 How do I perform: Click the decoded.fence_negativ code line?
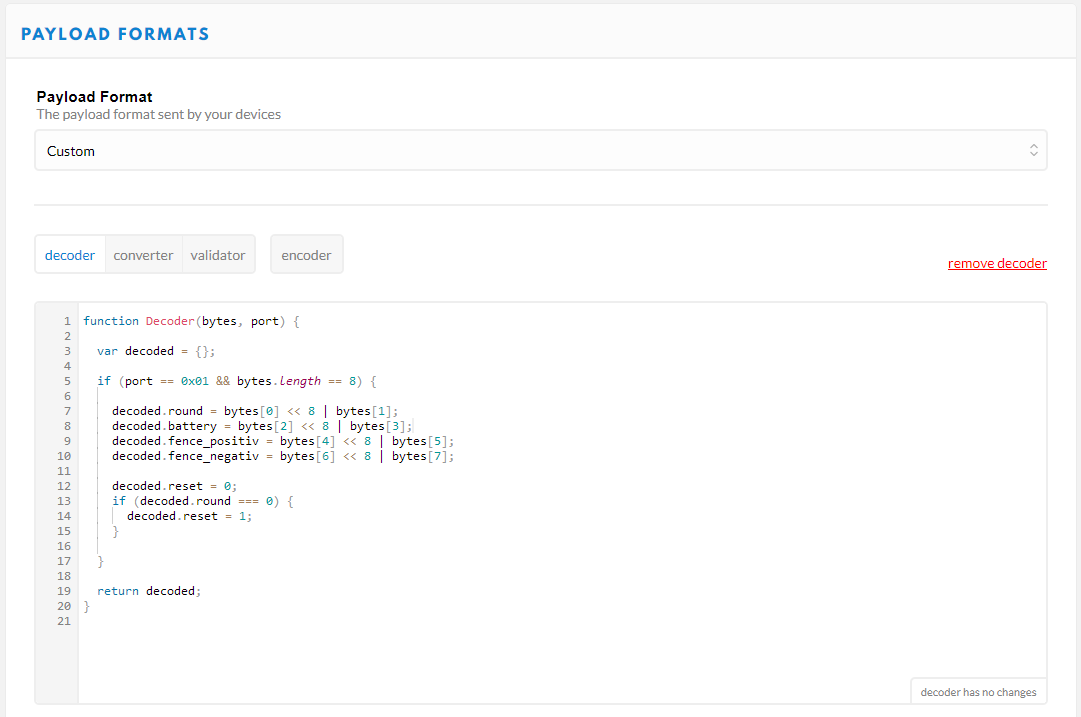(283, 456)
